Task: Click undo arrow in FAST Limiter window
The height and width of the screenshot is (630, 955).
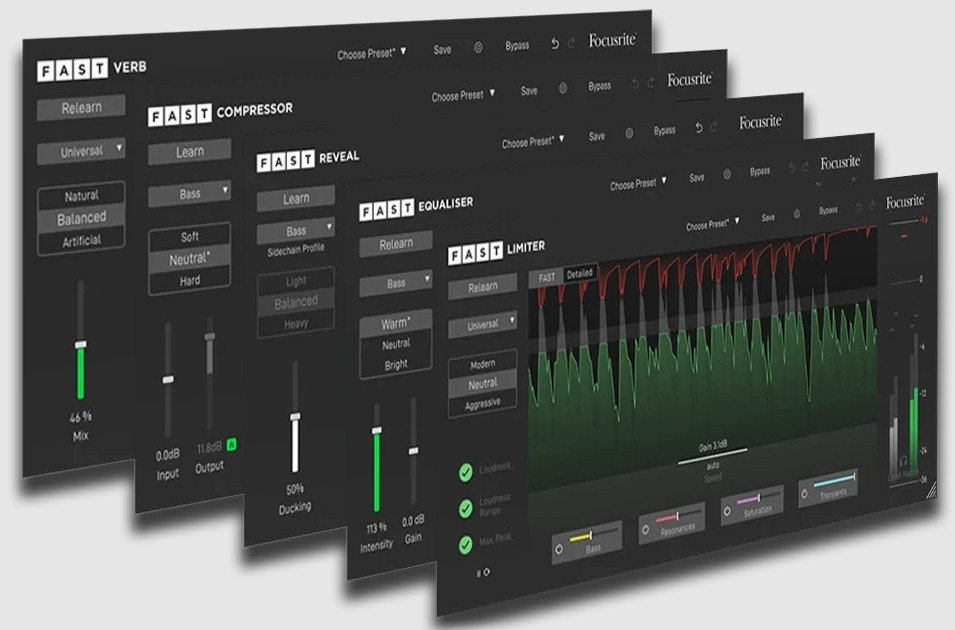Action: [x=859, y=207]
